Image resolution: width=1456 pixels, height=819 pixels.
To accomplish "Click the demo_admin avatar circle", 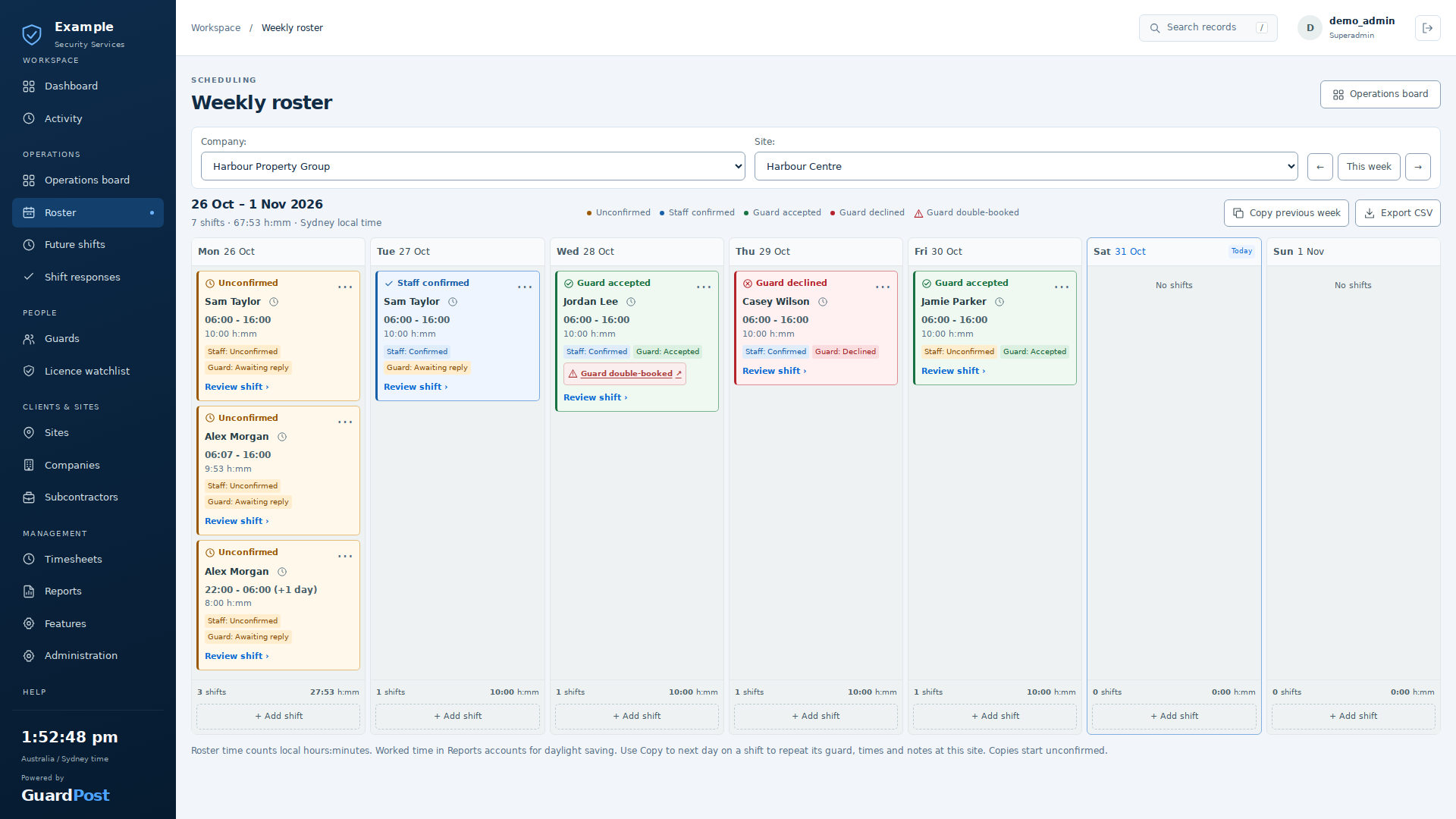I will [1310, 28].
